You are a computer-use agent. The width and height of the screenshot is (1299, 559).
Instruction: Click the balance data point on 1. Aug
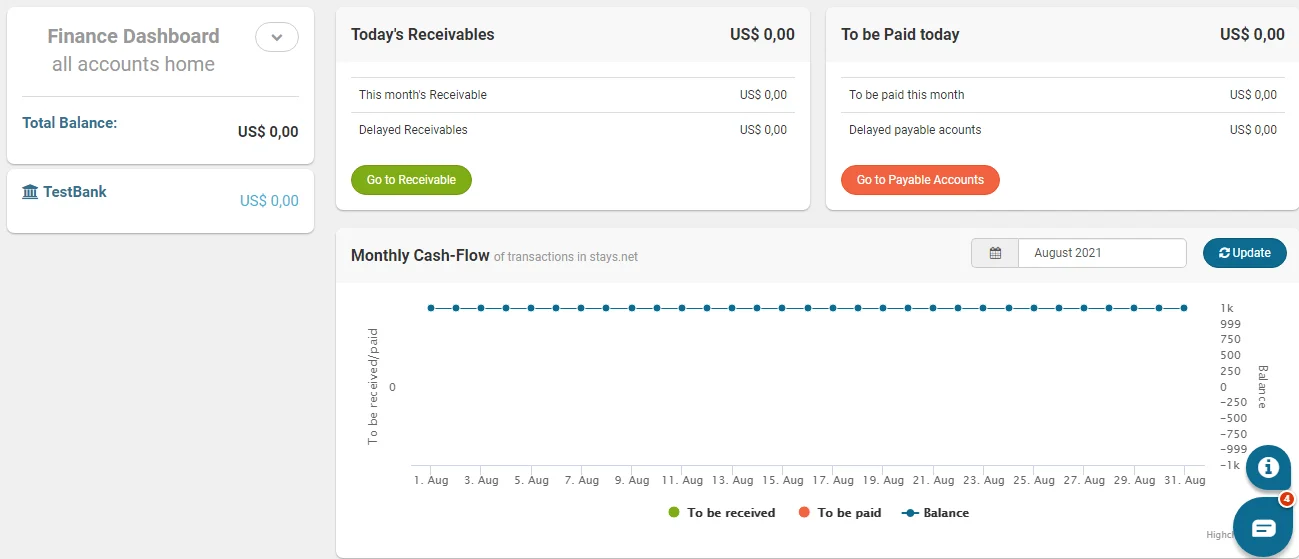point(431,308)
